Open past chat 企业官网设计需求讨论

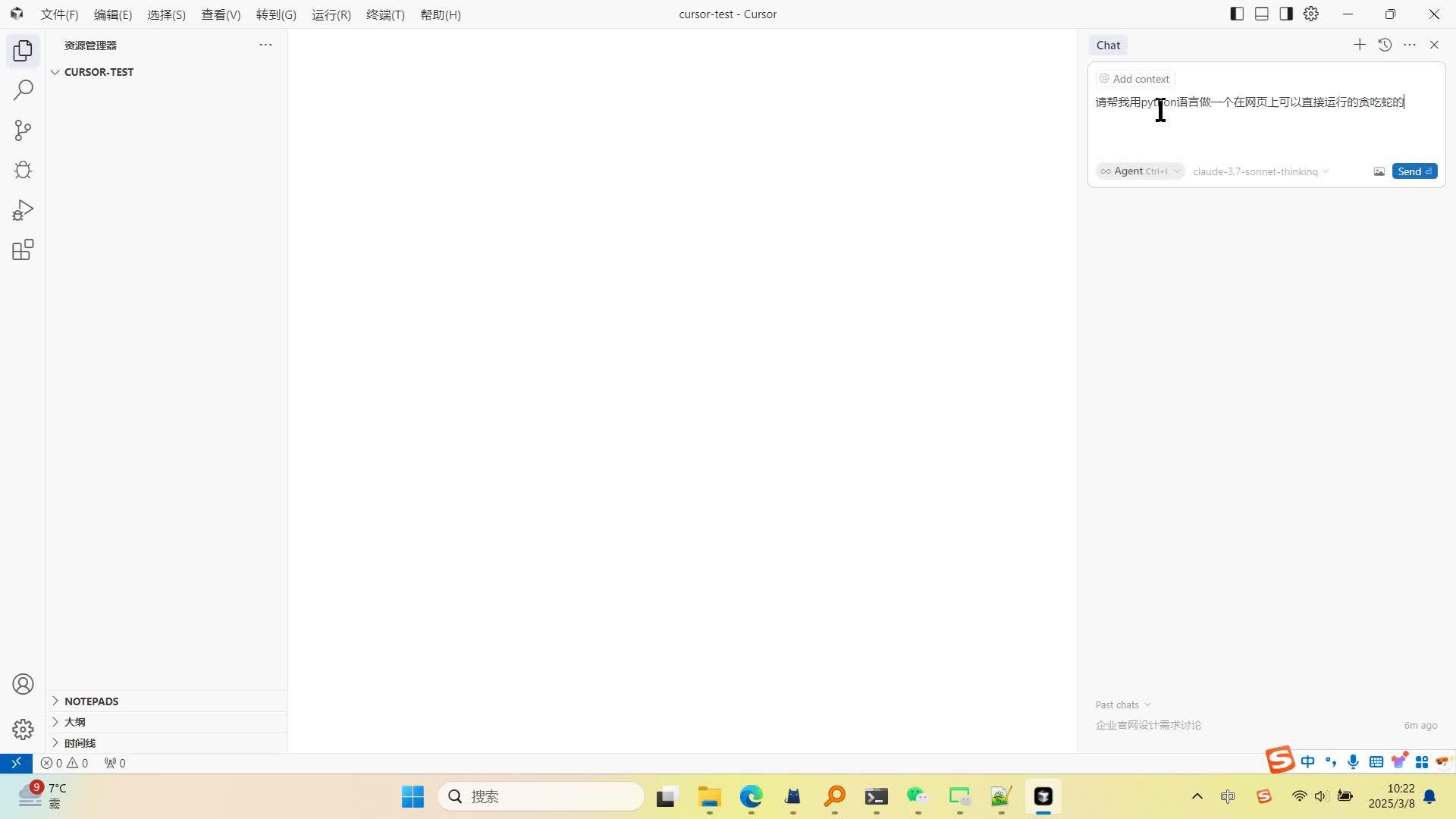coord(1148,725)
